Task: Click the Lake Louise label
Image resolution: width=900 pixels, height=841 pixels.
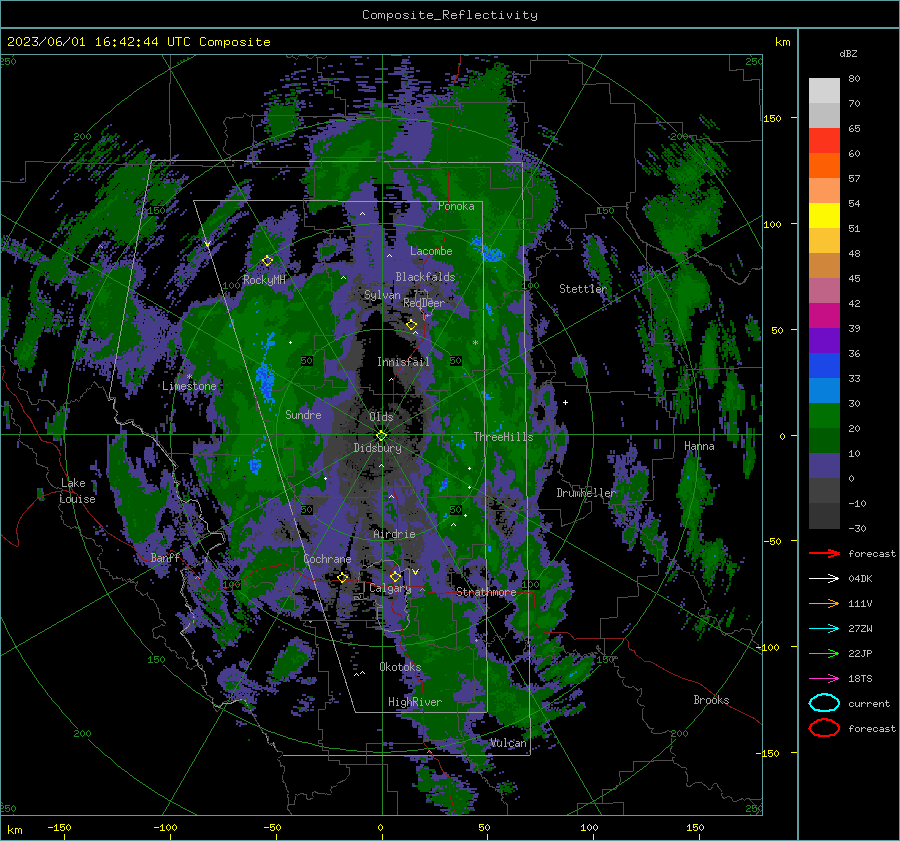Action: point(77,491)
